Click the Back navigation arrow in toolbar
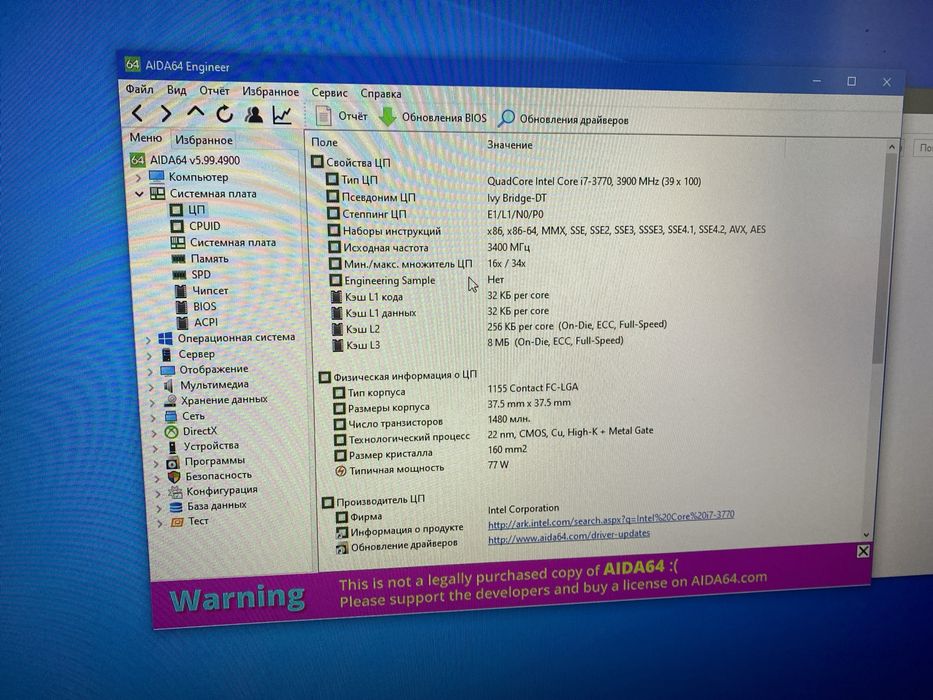The width and height of the screenshot is (933, 700). click(x=137, y=112)
